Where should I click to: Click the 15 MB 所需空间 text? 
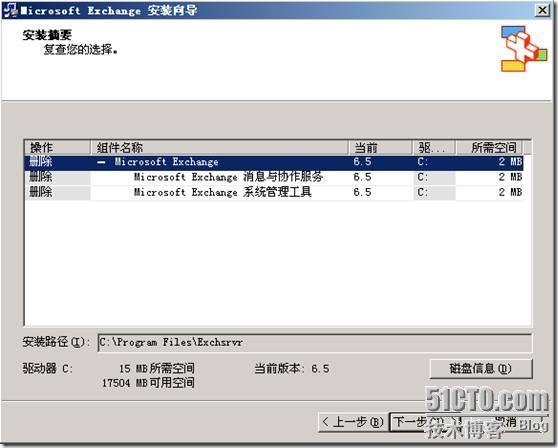(x=157, y=368)
